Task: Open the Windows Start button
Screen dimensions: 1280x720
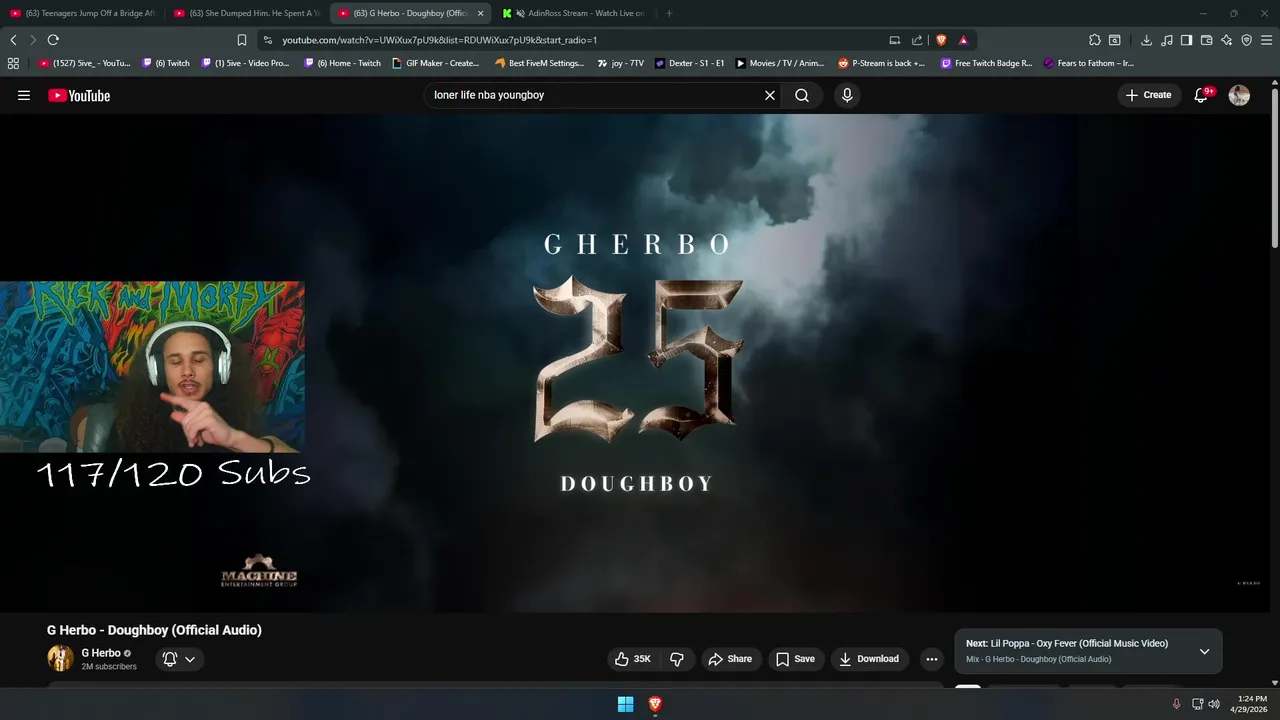Action: (x=625, y=704)
